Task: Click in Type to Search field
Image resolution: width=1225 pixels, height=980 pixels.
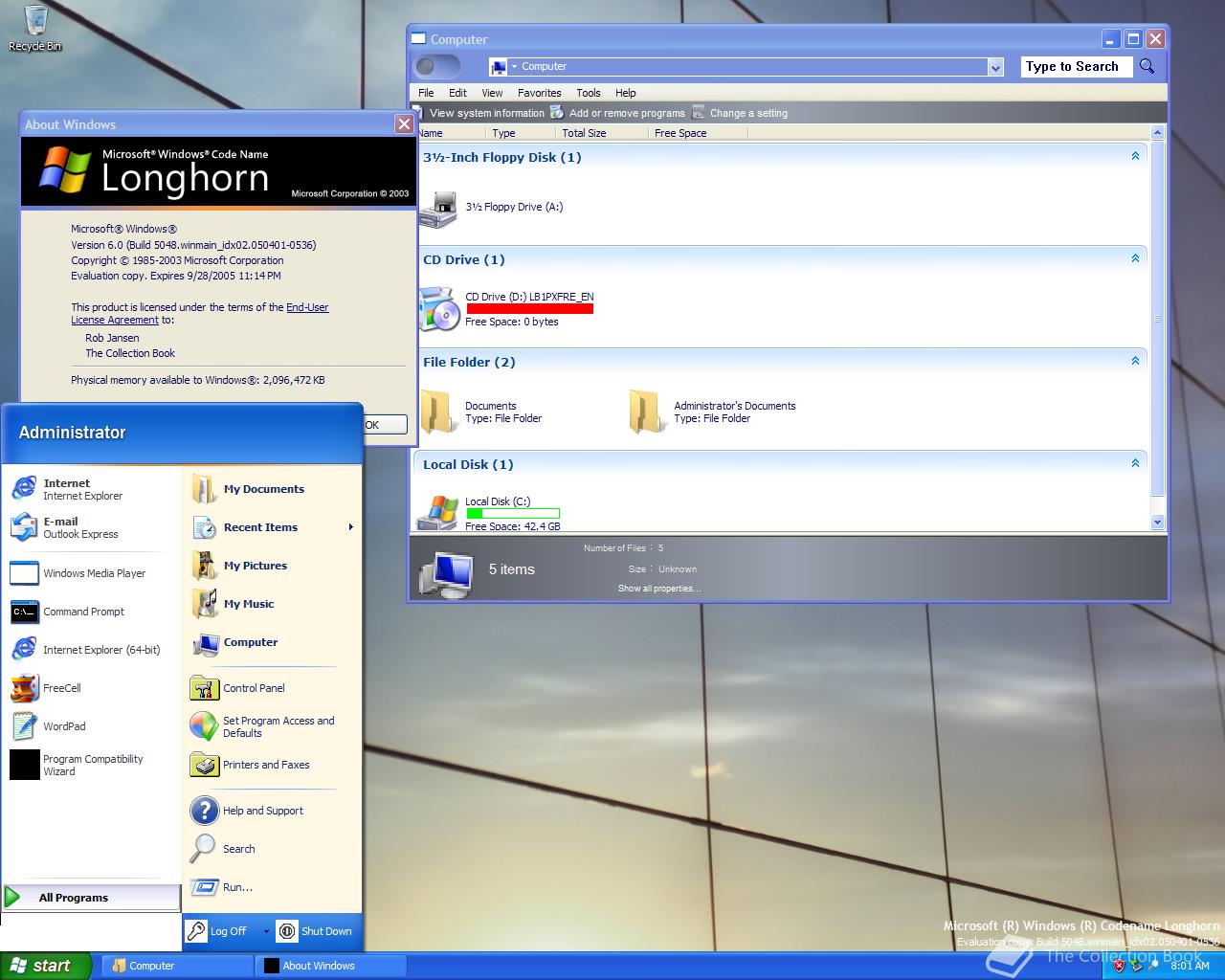Action: [x=1077, y=66]
